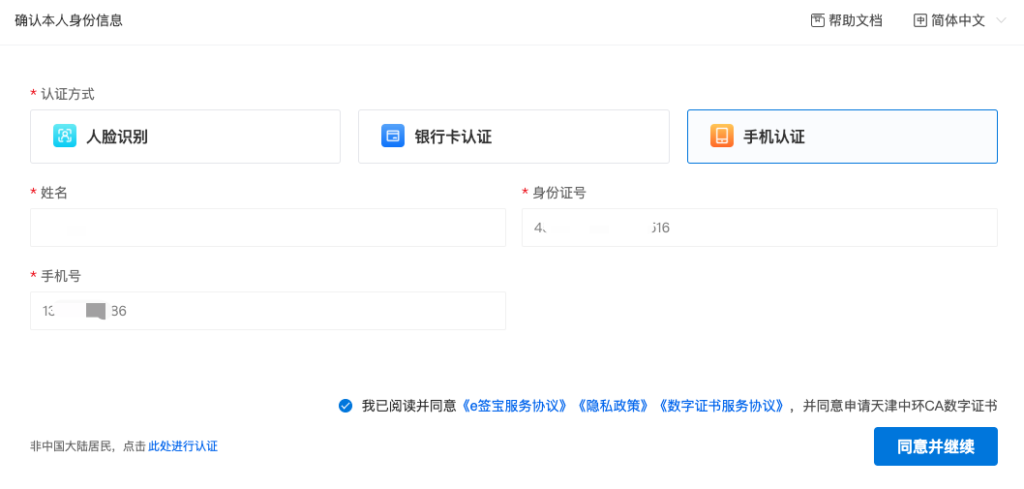Click the blue bank card icon

tap(393, 137)
